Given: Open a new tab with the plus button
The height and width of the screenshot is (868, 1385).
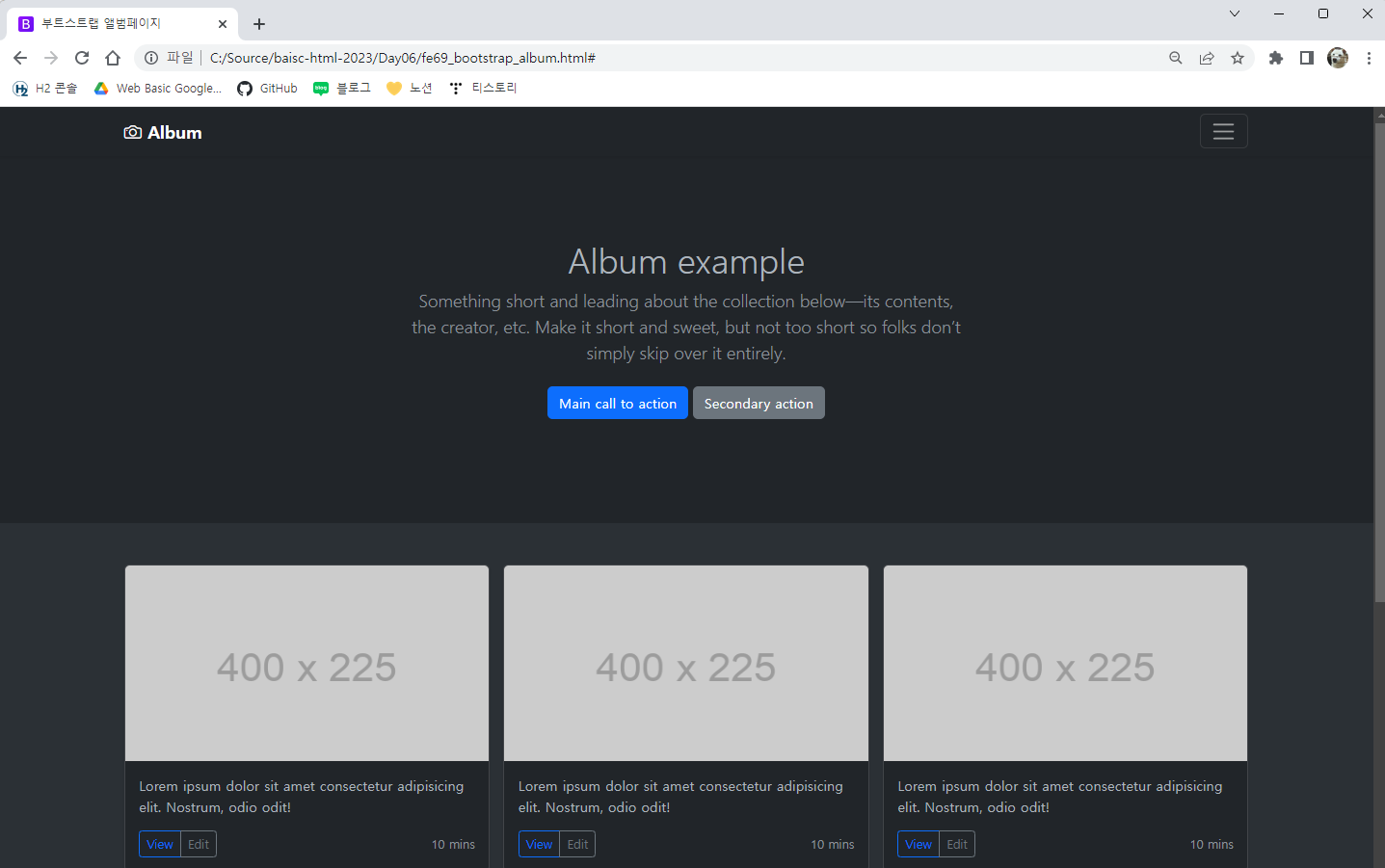Looking at the screenshot, I should (x=259, y=24).
